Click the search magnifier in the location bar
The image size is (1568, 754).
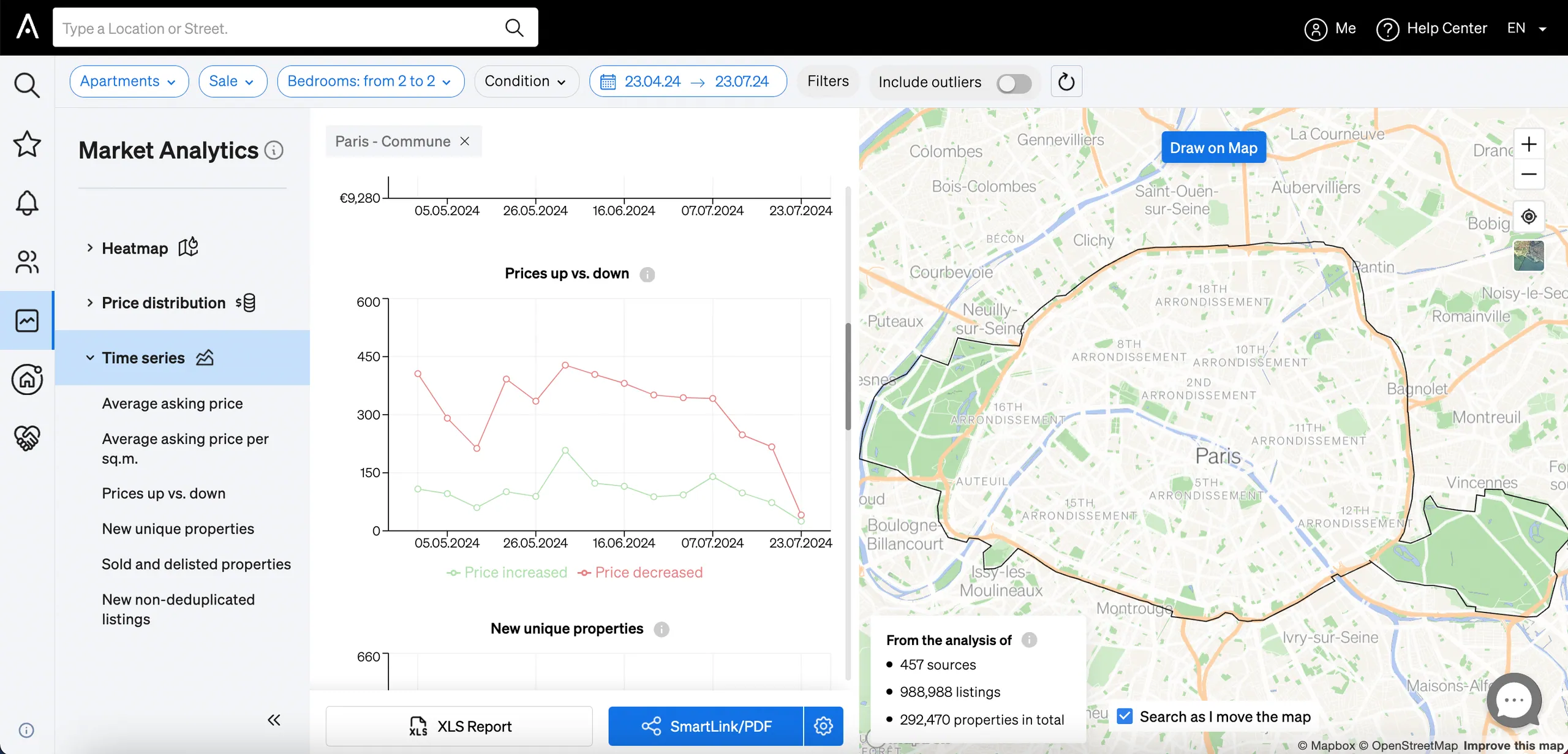(x=514, y=28)
